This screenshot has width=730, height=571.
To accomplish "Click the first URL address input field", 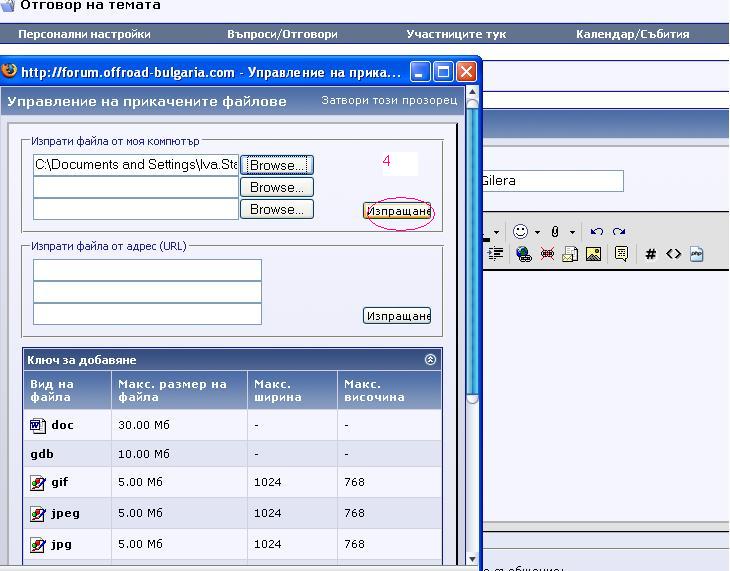I will (147, 270).
